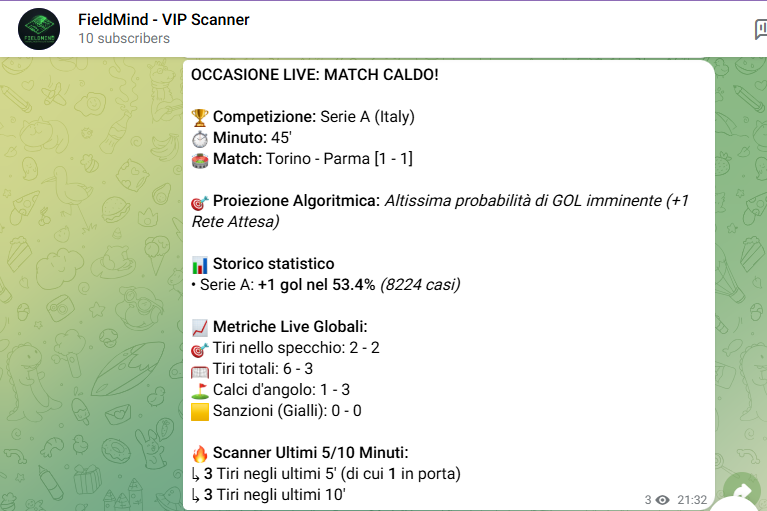Click the corner flag emoji beside Calci d'angolo
Image resolution: width=767 pixels, height=511 pixels.
(x=200, y=390)
